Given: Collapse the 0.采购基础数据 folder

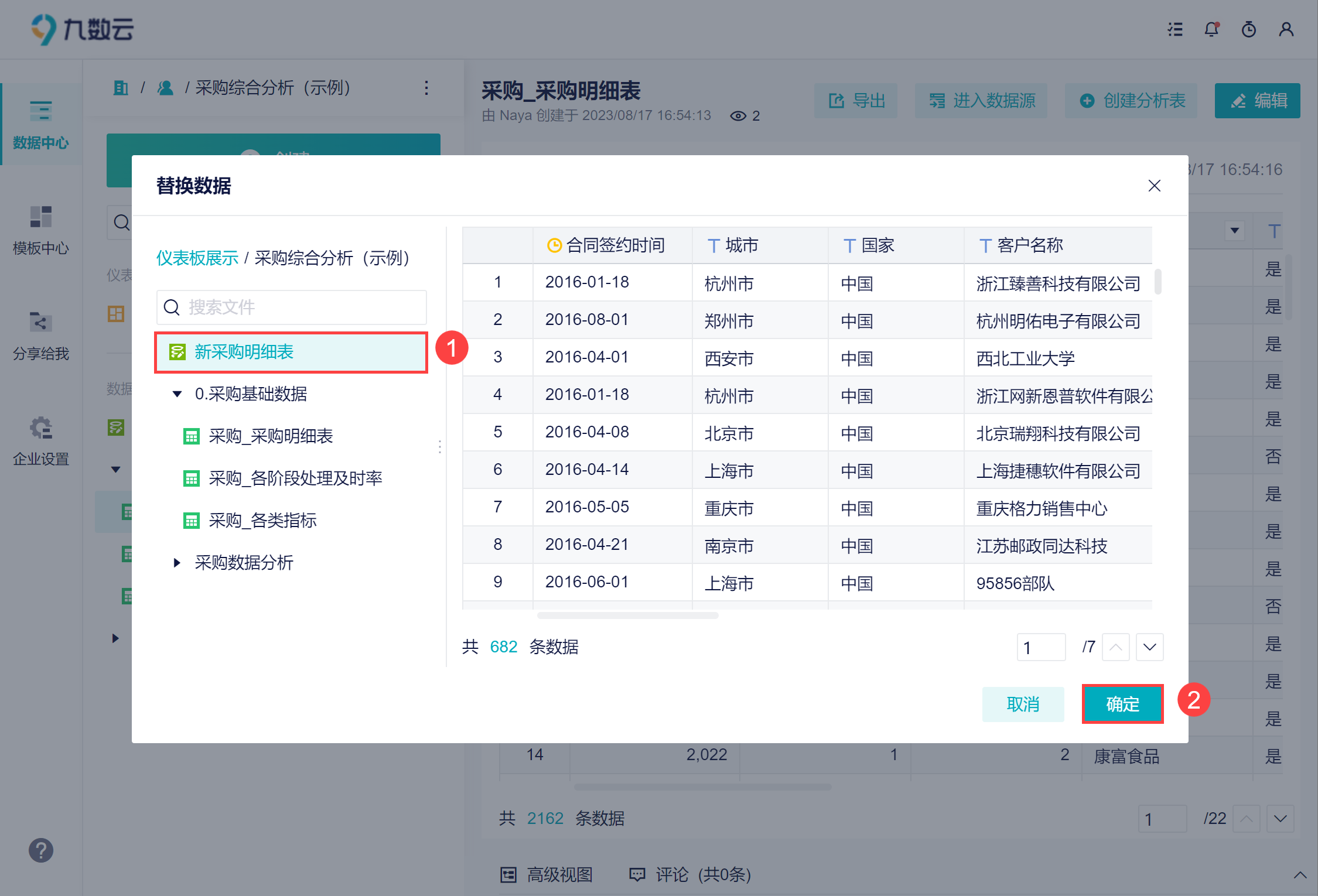Looking at the screenshot, I should click(x=177, y=394).
